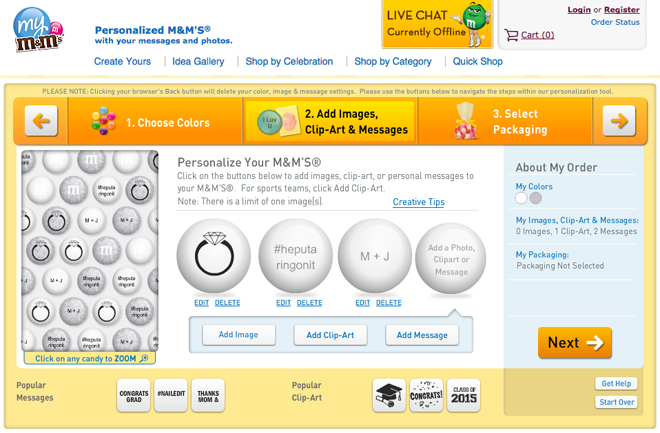
Task: Click the Register link
Action: point(622,9)
